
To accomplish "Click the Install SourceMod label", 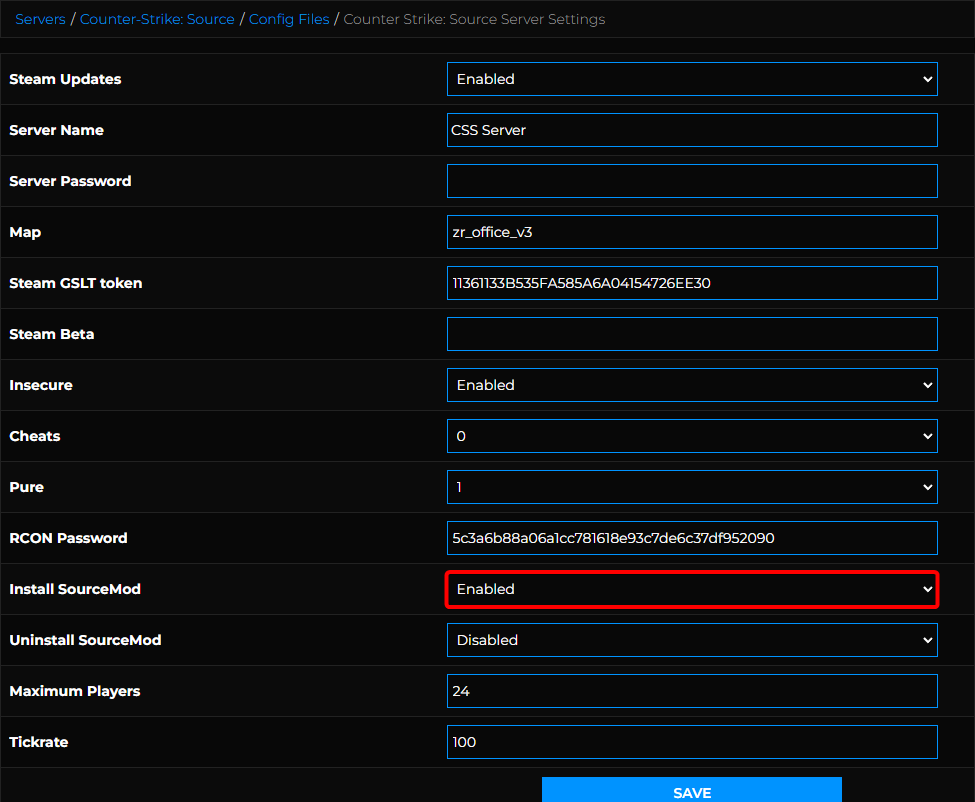I will click(75, 589).
